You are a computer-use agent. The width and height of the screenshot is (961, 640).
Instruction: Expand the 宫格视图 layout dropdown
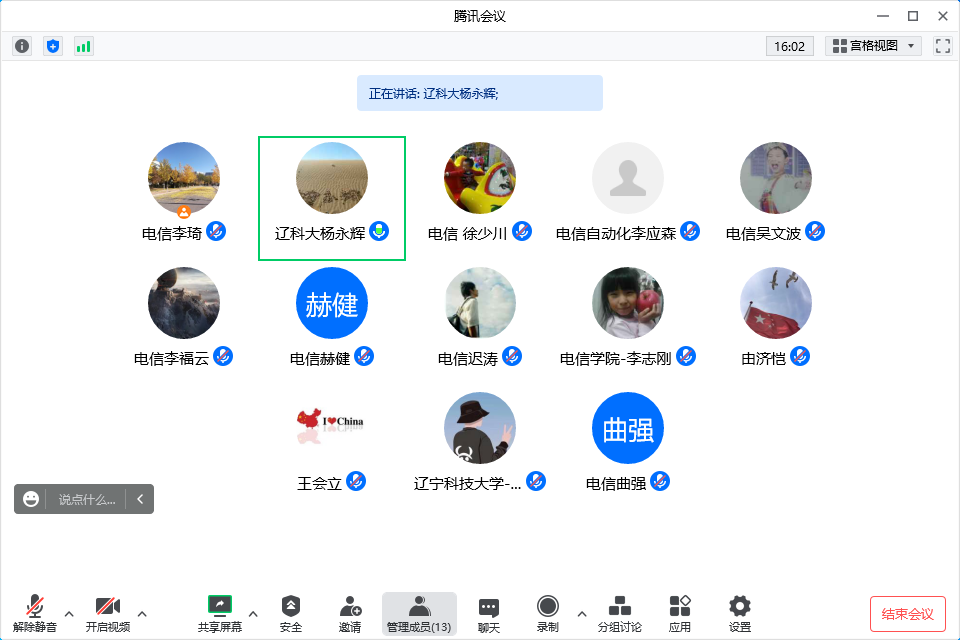click(x=873, y=46)
